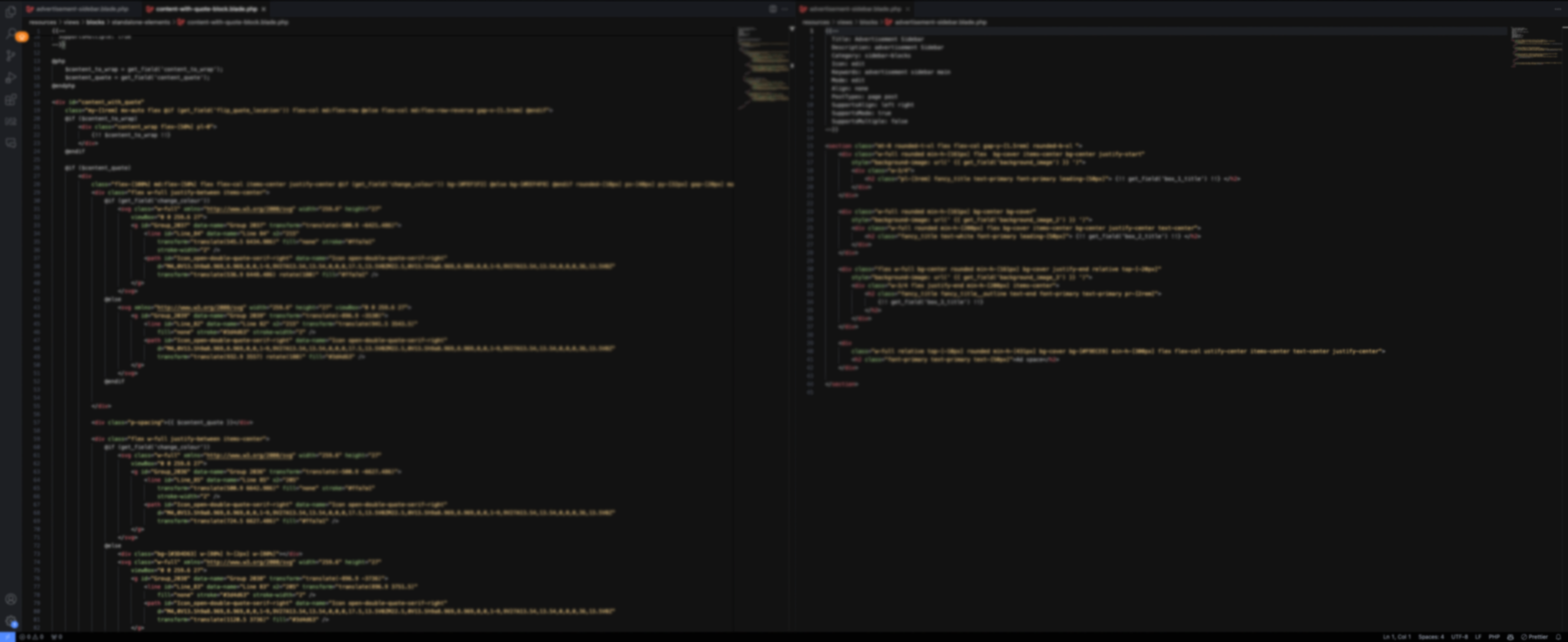Click the 'Title: Advertisement Sidebar' line
Screen dimensions: 1568x642
[x=877, y=39]
